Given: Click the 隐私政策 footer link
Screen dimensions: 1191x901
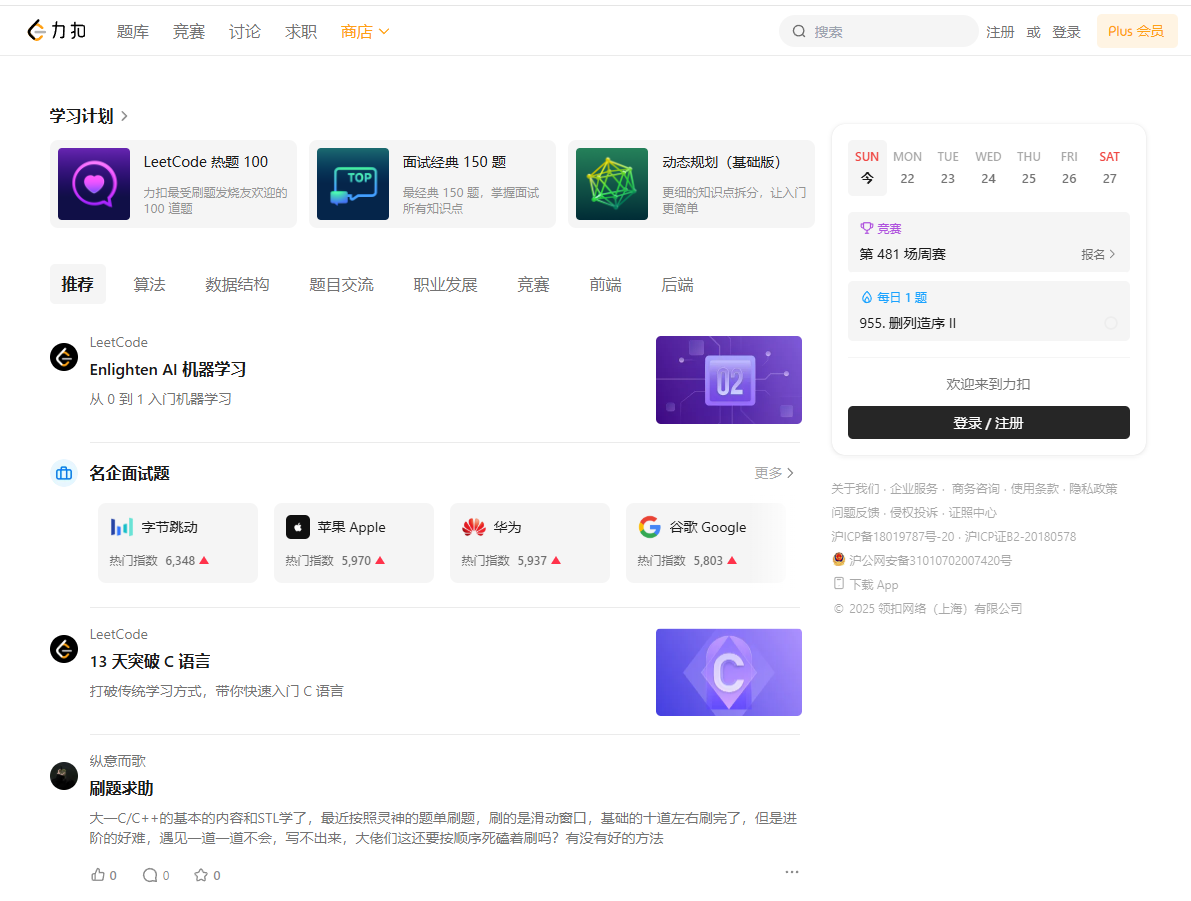Looking at the screenshot, I should click(x=1093, y=488).
